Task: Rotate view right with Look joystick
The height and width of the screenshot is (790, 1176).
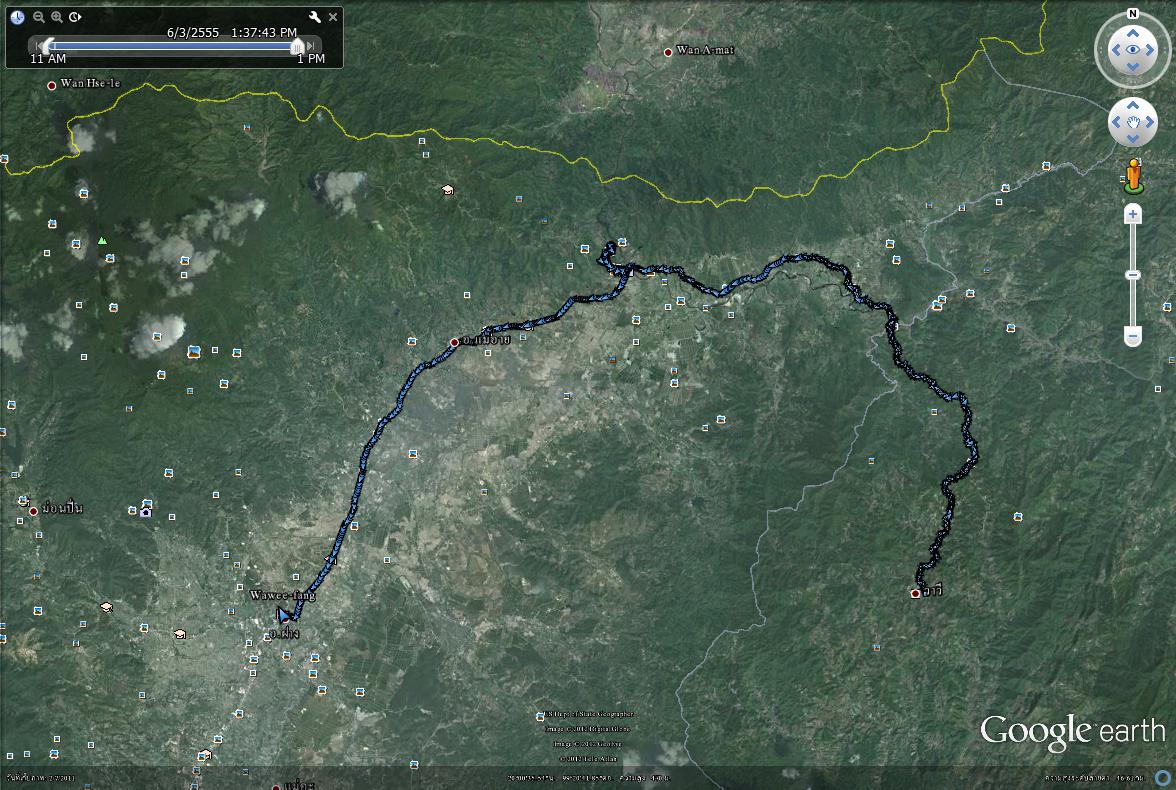Action: click(x=1151, y=50)
